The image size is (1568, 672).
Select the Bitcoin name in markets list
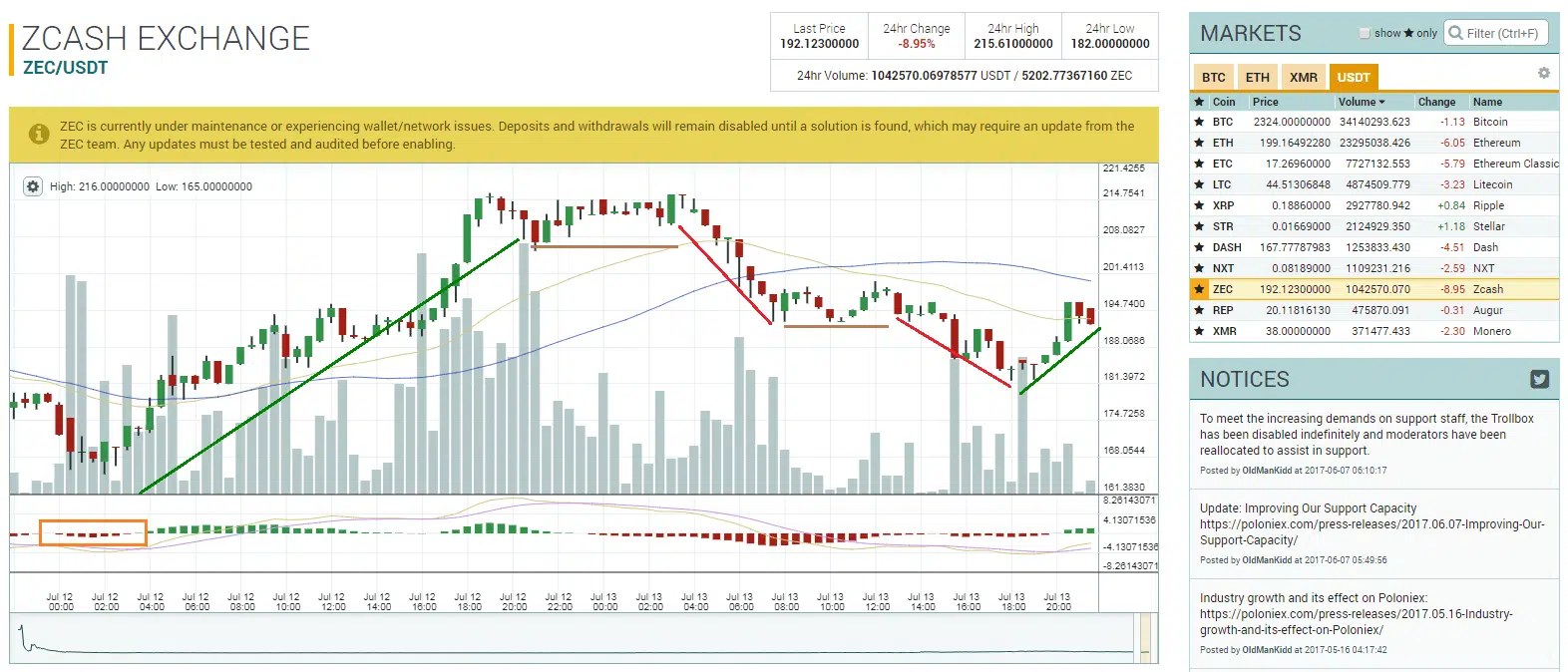click(x=1490, y=122)
